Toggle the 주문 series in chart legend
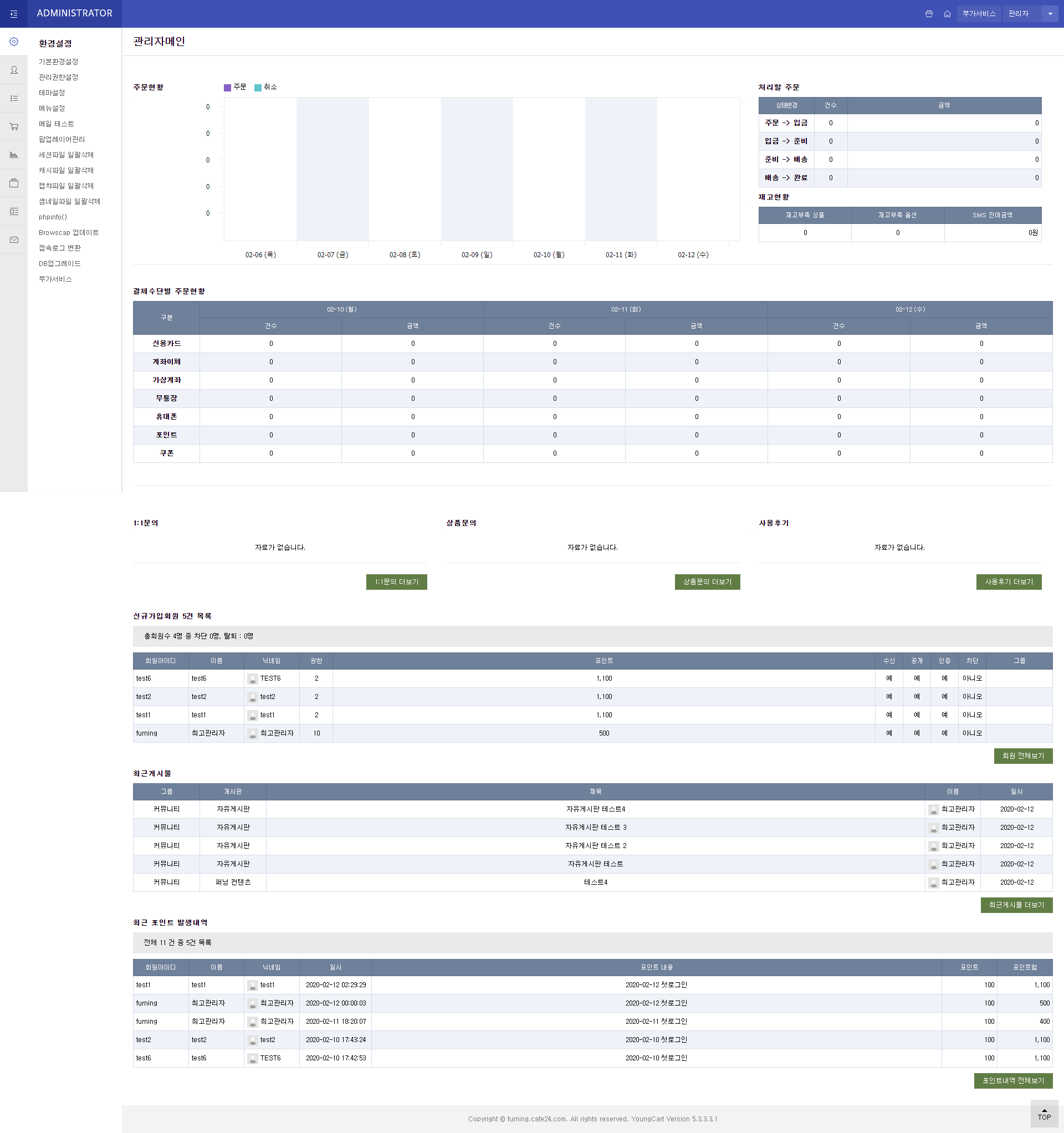The height and width of the screenshot is (1133, 1064). pos(236,87)
